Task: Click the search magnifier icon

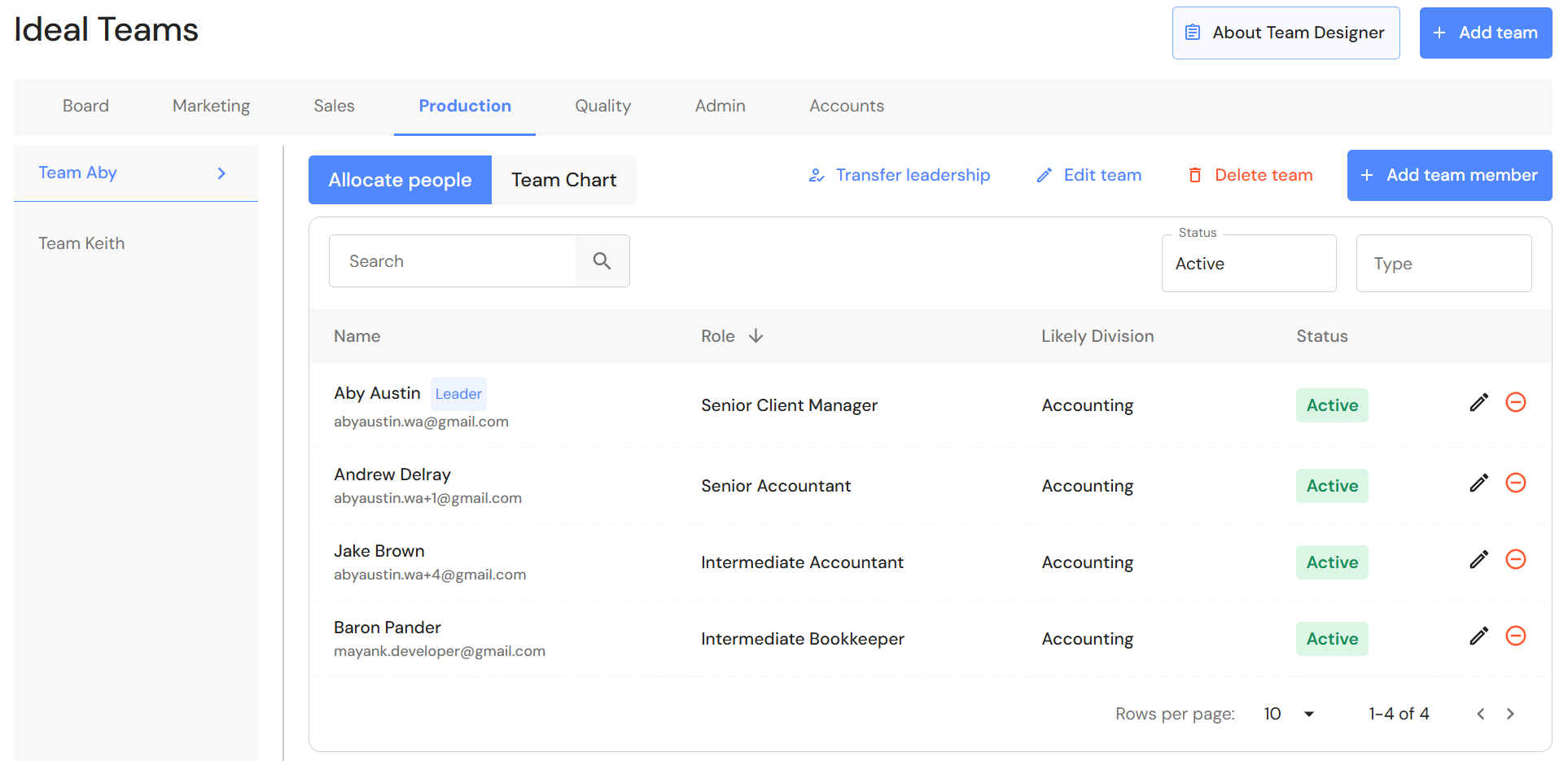Action: tap(602, 260)
